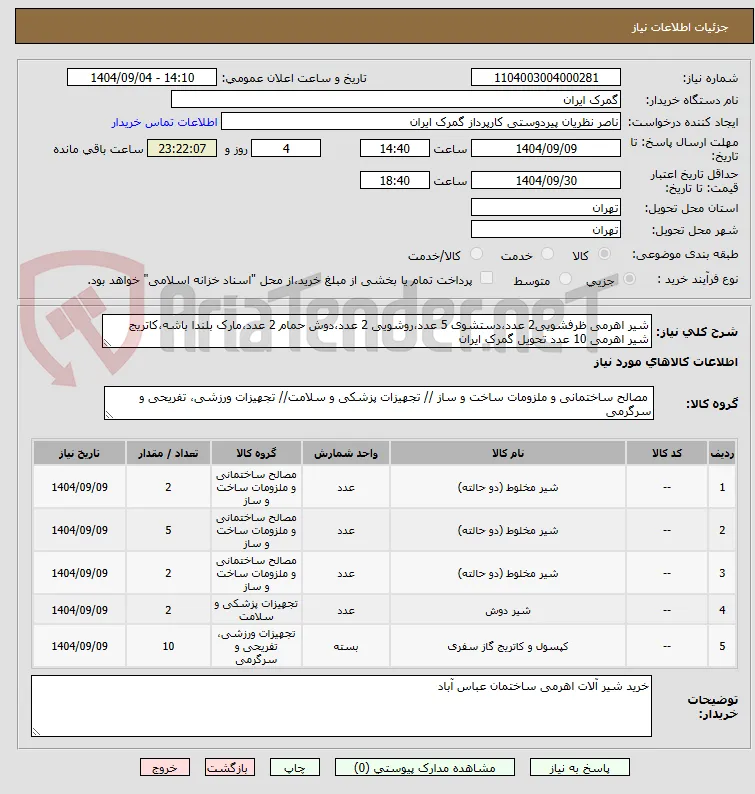
Task: Click the گروه کالا table column header
Action: tap(256, 453)
